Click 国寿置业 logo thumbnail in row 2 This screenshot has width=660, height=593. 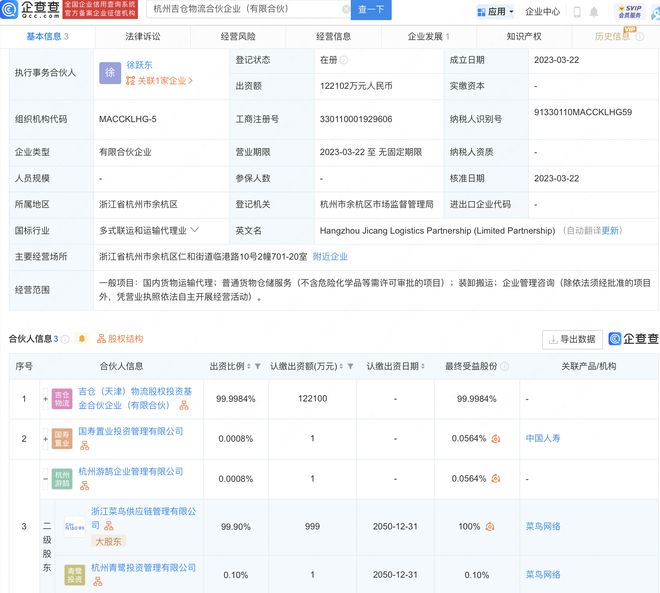point(62,439)
